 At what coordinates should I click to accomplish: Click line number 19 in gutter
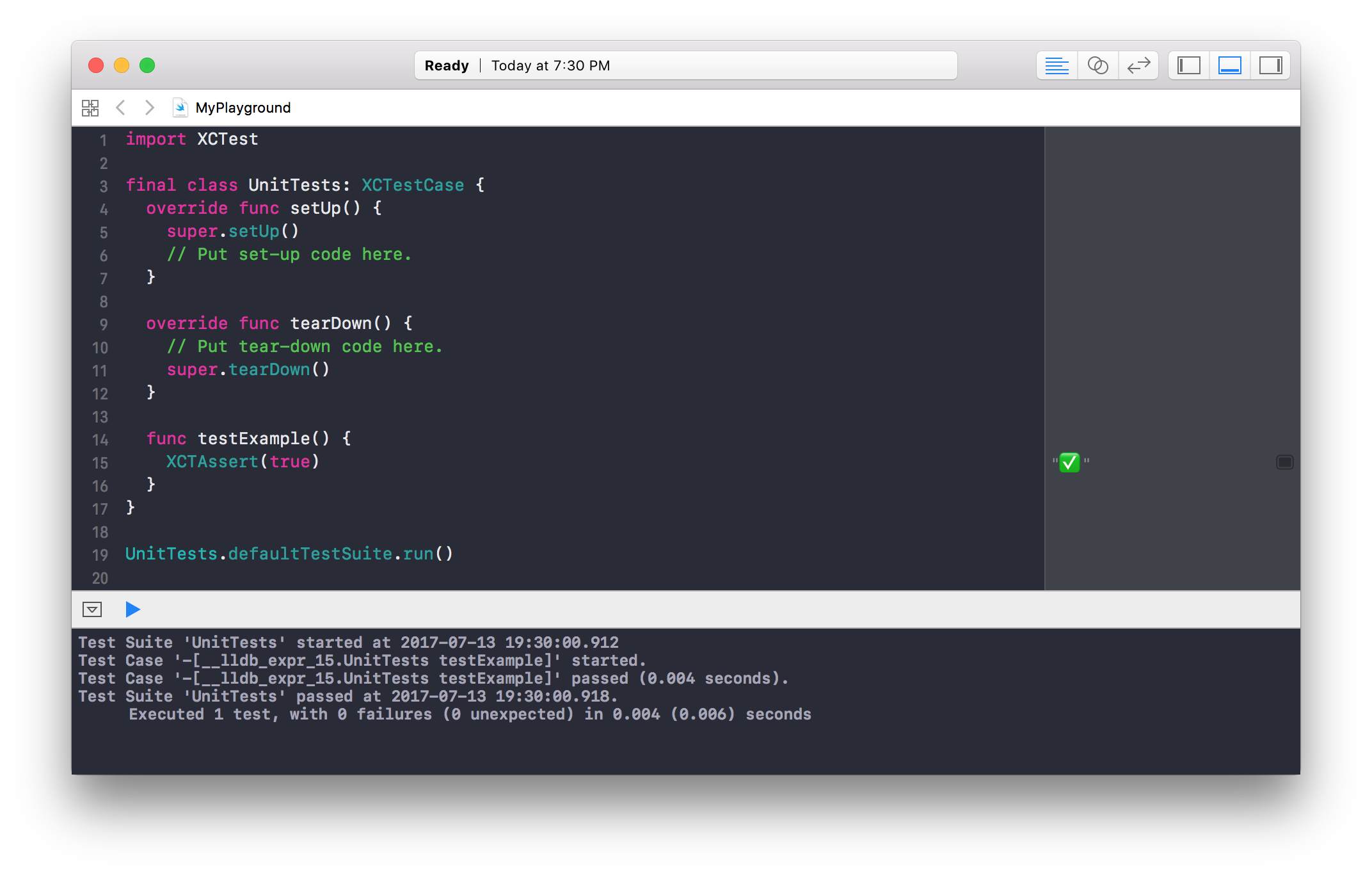[100, 555]
